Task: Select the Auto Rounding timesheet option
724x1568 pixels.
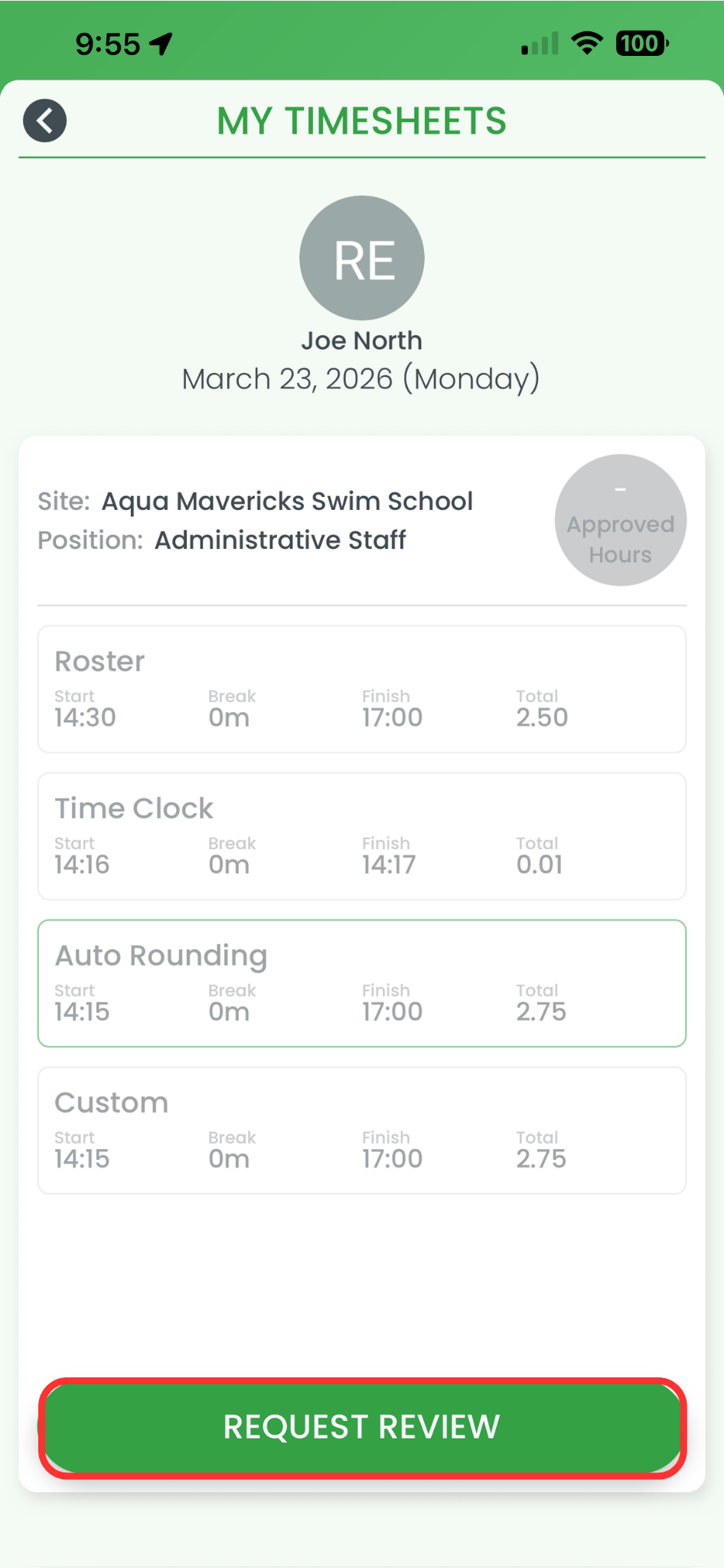Action: (362, 983)
